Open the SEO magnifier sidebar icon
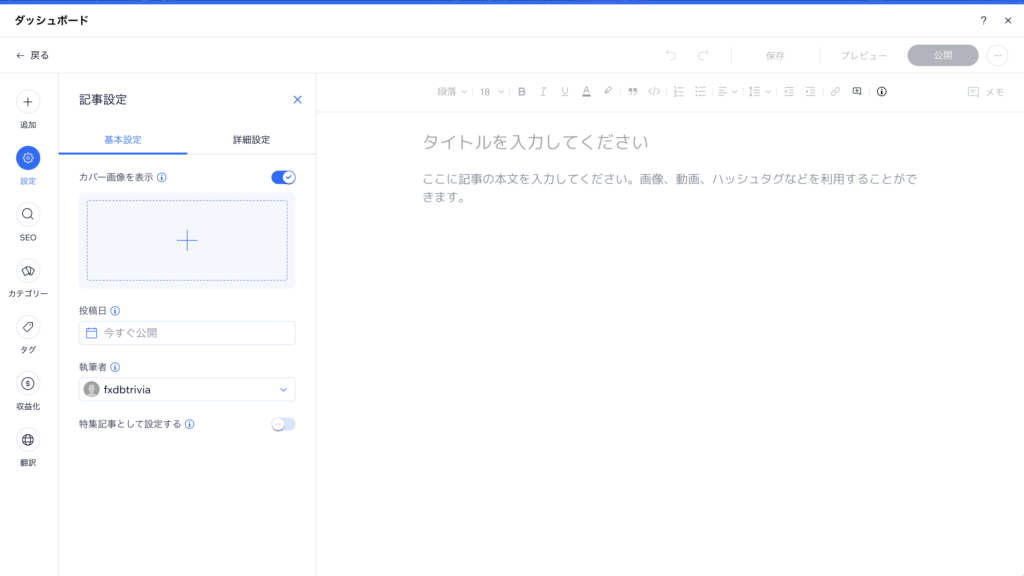Image resolution: width=1024 pixels, height=576 pixels. 27,214
